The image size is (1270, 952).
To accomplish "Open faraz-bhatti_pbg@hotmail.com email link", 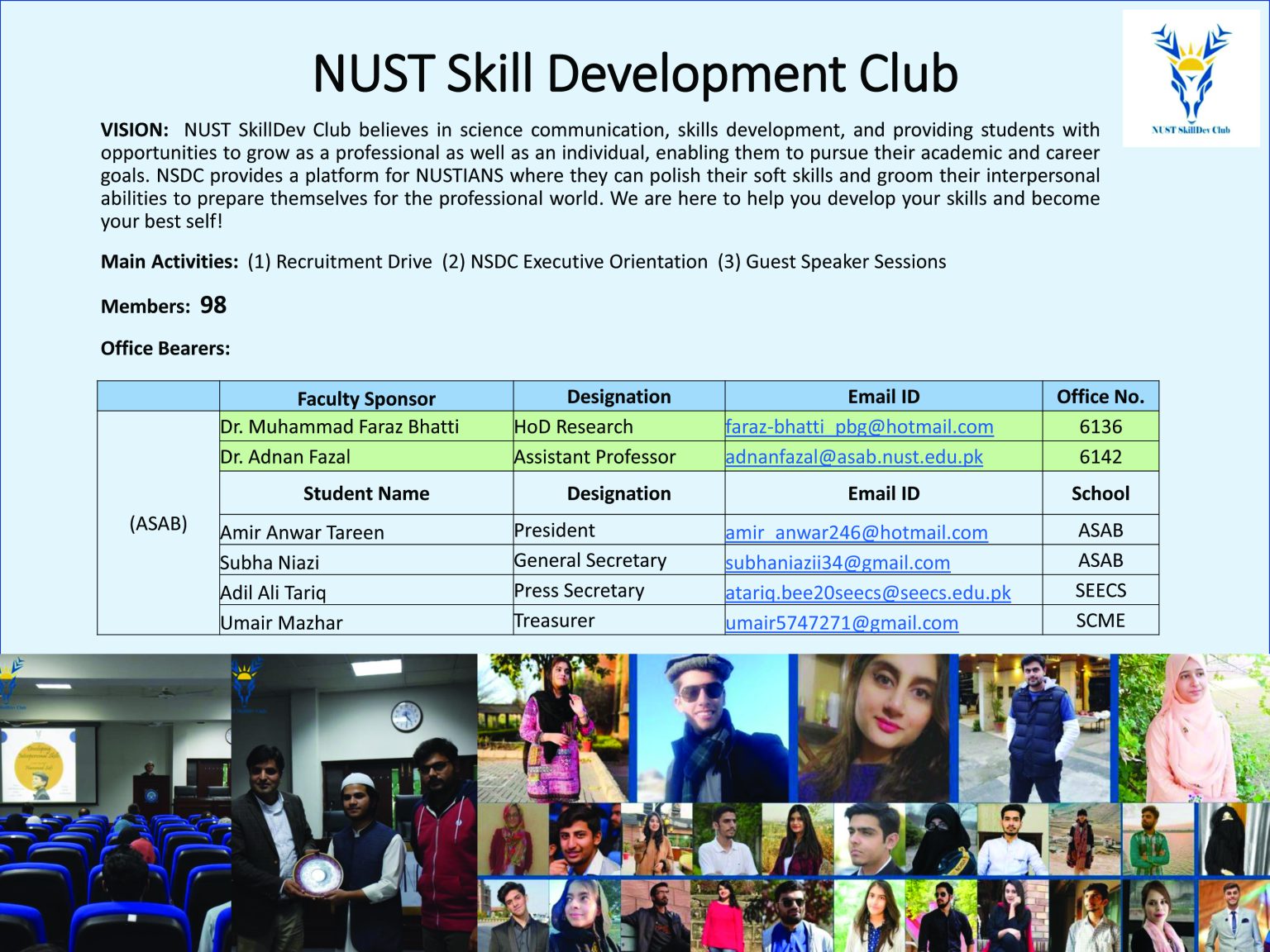I will pyautogui.click(x=858, y=426).
